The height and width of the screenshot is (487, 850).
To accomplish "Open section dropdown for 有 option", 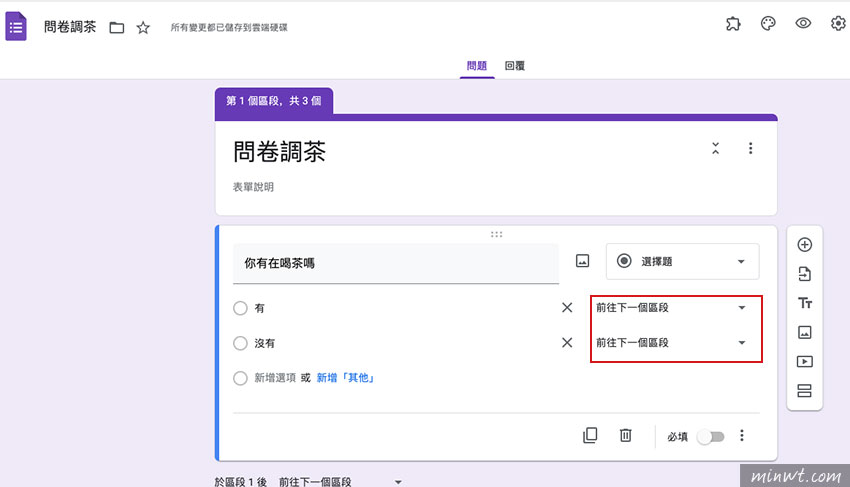I will pos(671,307).
